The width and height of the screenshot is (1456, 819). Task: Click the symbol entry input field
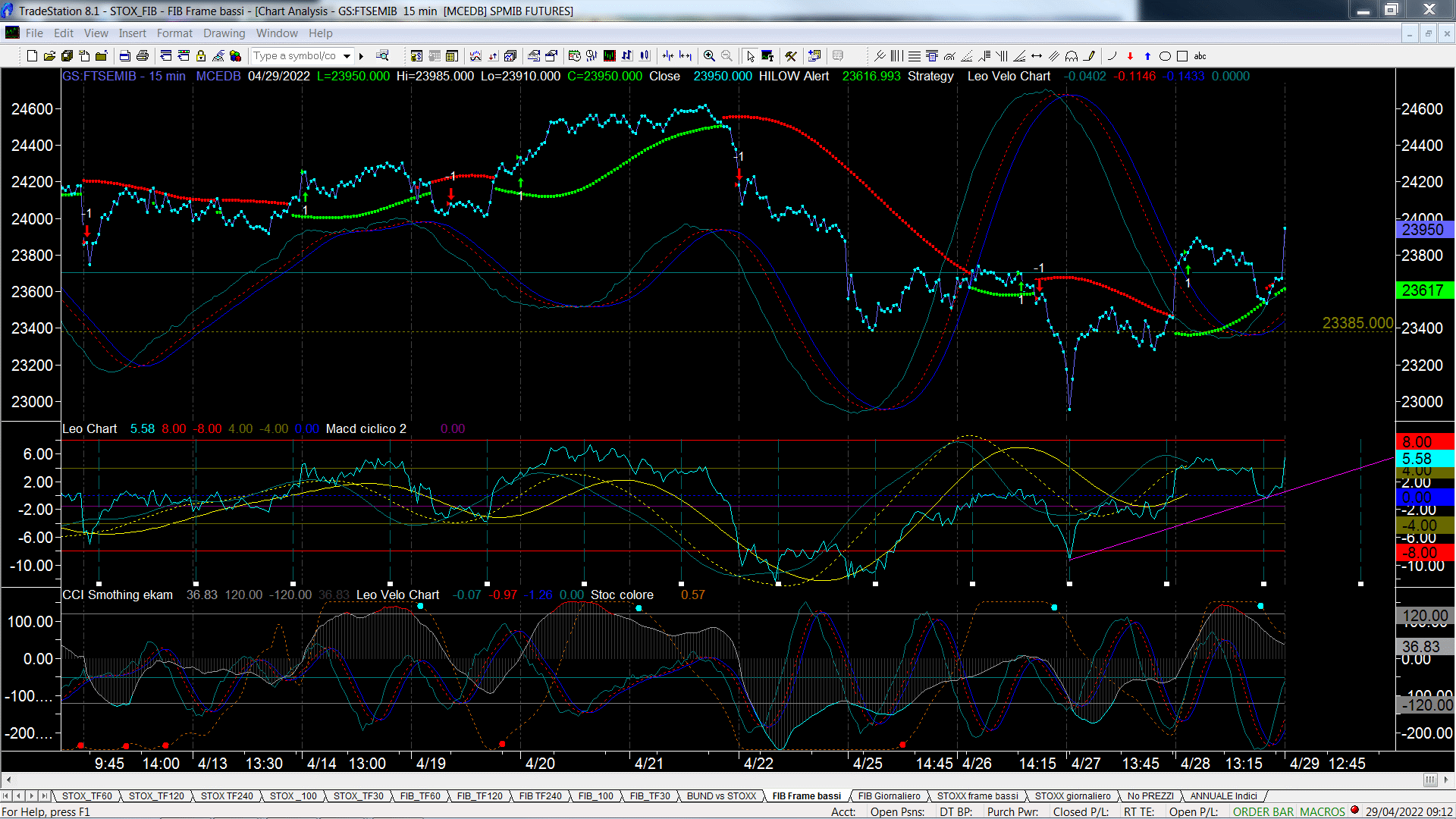point(296,56)
